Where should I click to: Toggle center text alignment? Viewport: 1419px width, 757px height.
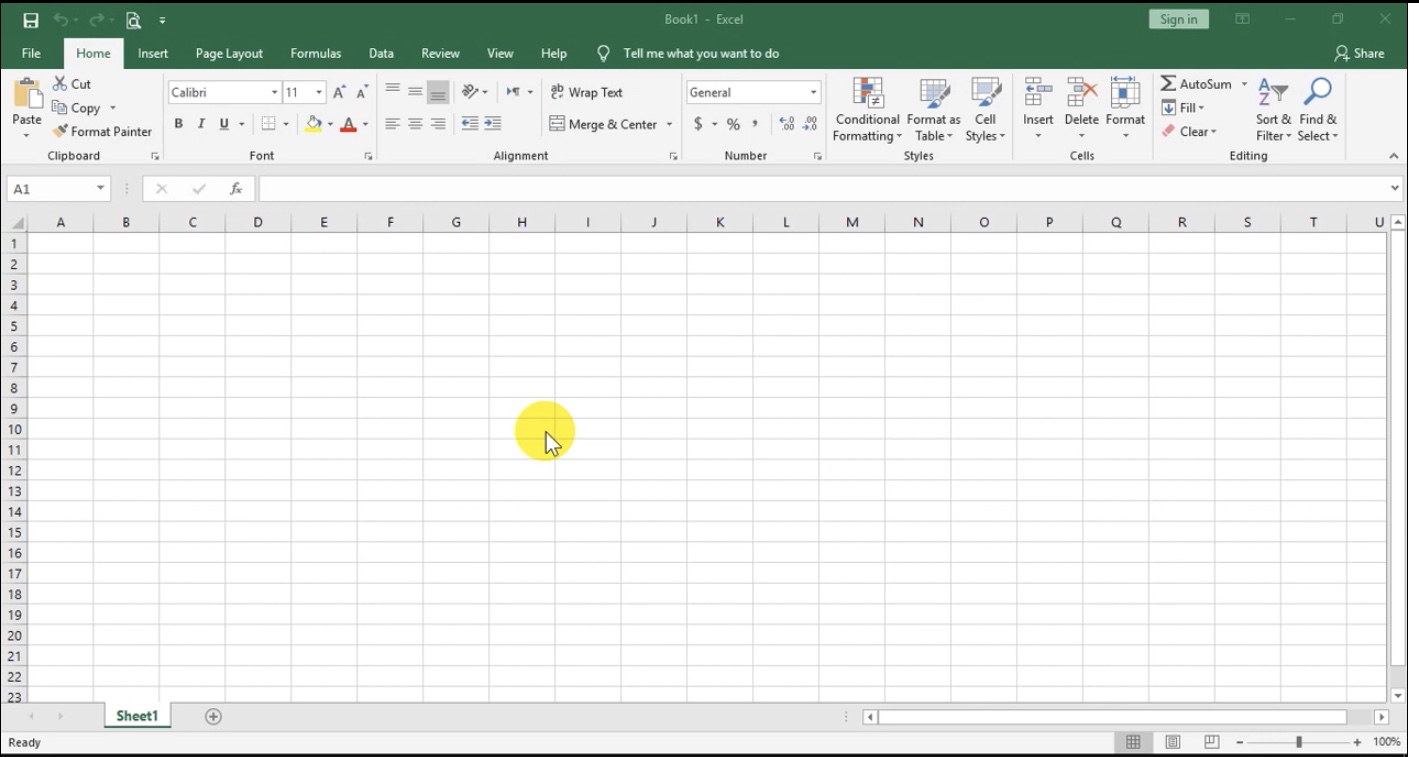coord(415,124)
